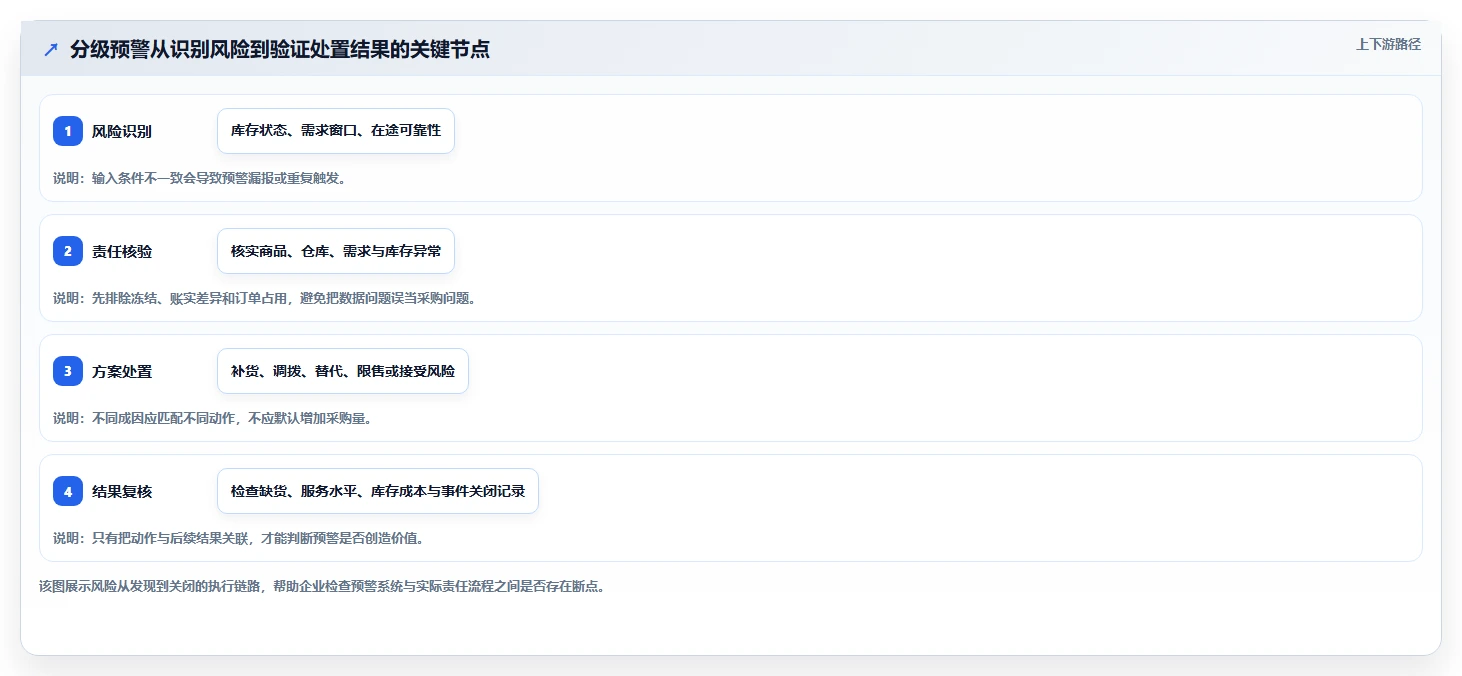Click step number 2 badge
This screenshot has height=676, width=1462.
(x=68, y=251)
